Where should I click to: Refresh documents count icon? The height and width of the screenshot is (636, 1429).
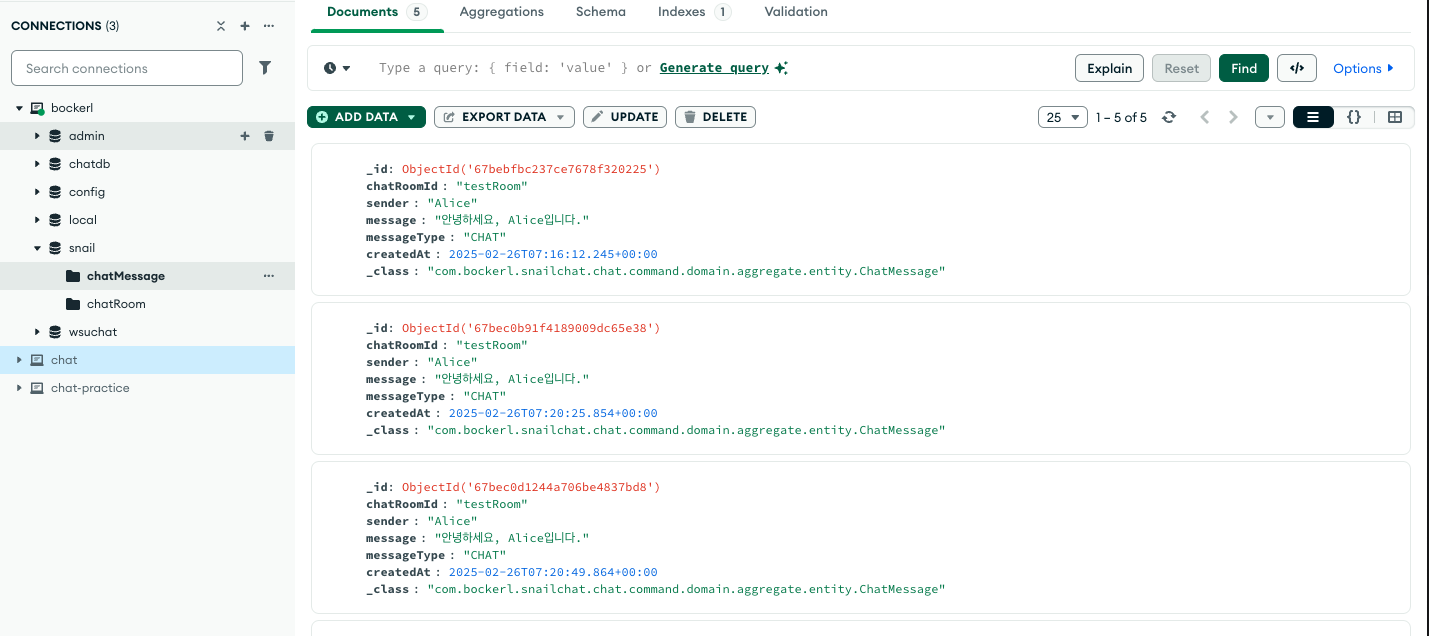1169,117
